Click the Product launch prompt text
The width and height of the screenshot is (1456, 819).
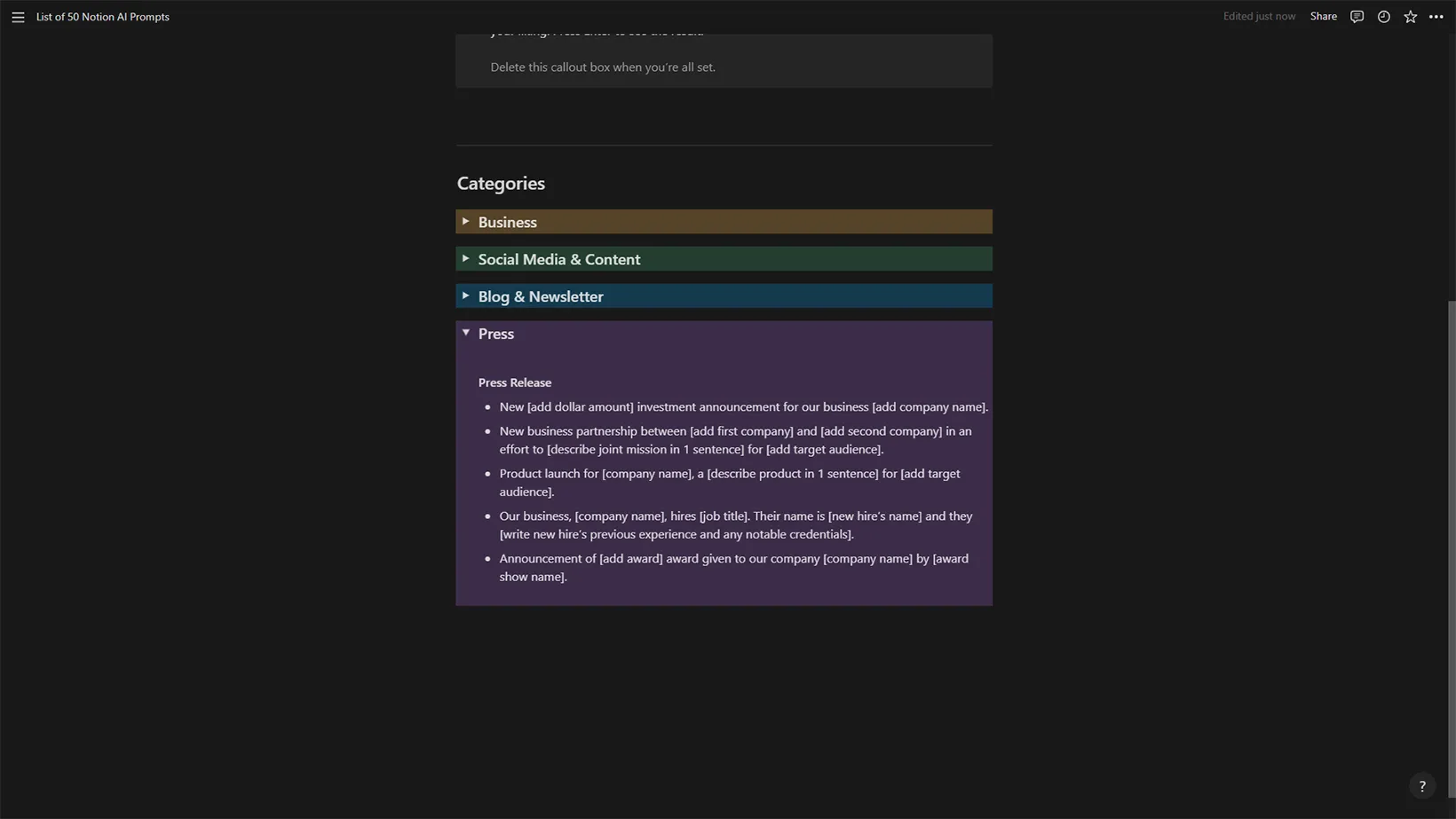tap(730, 483)
